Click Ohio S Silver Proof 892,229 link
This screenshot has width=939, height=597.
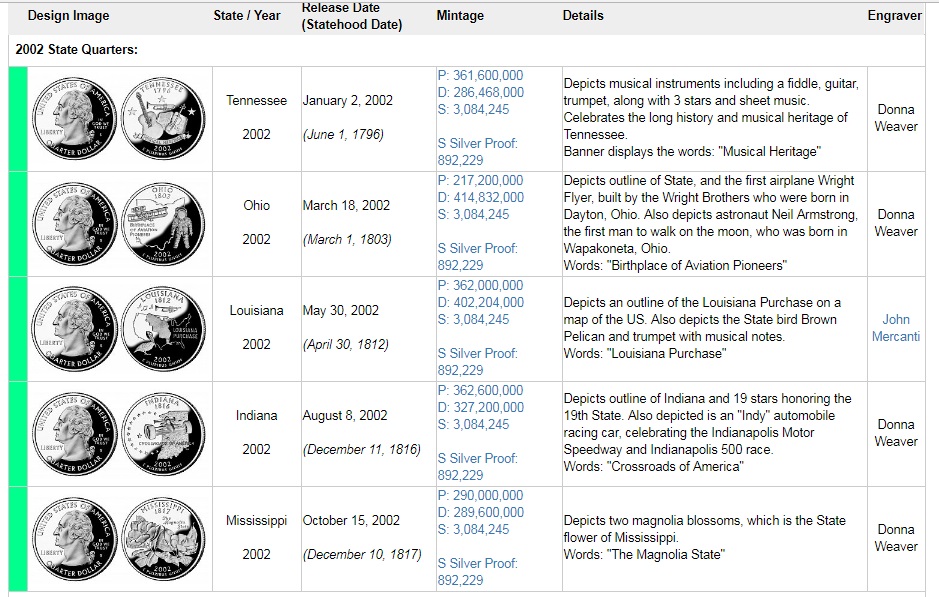tap(477, 256)
